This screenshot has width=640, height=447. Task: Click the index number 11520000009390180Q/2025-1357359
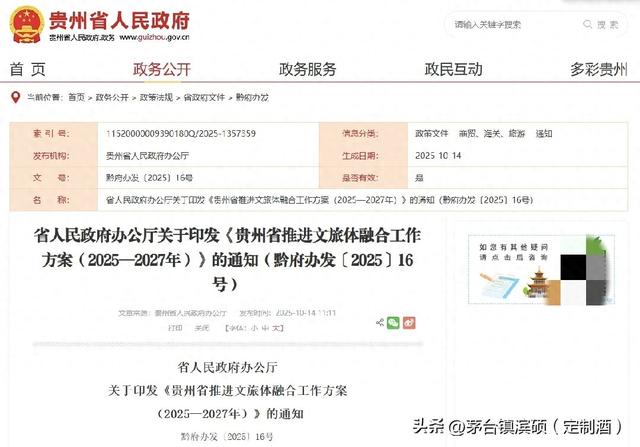tap(181, 133)
